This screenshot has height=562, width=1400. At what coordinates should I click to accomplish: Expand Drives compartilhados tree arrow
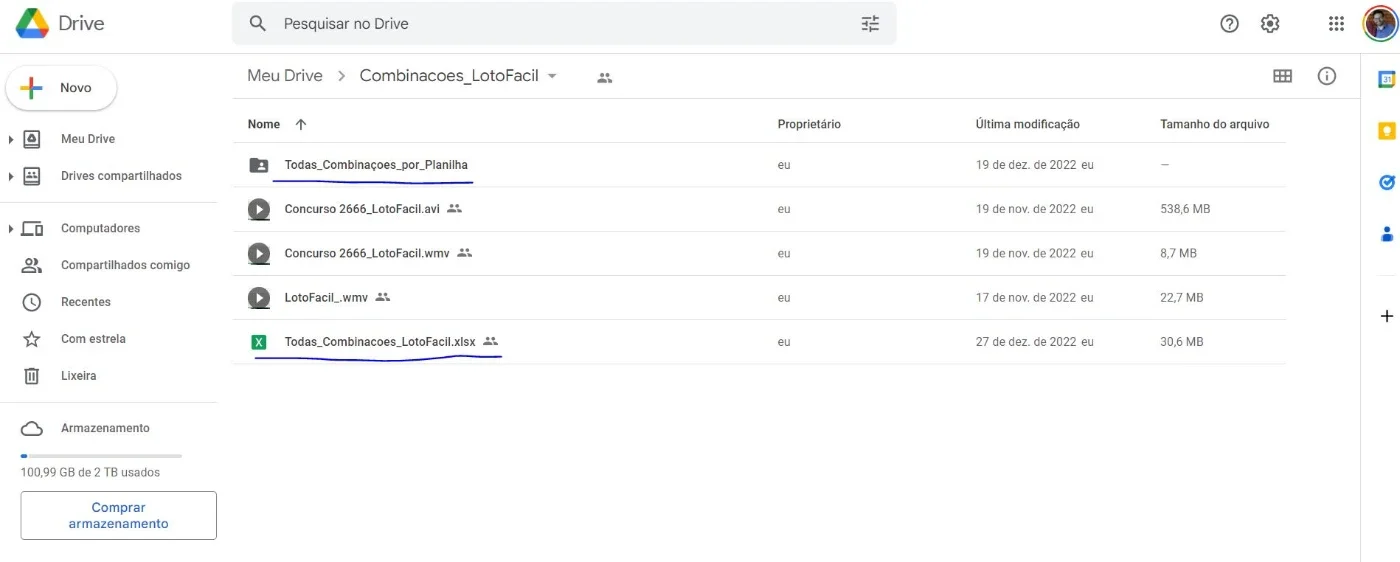(10, 176)
